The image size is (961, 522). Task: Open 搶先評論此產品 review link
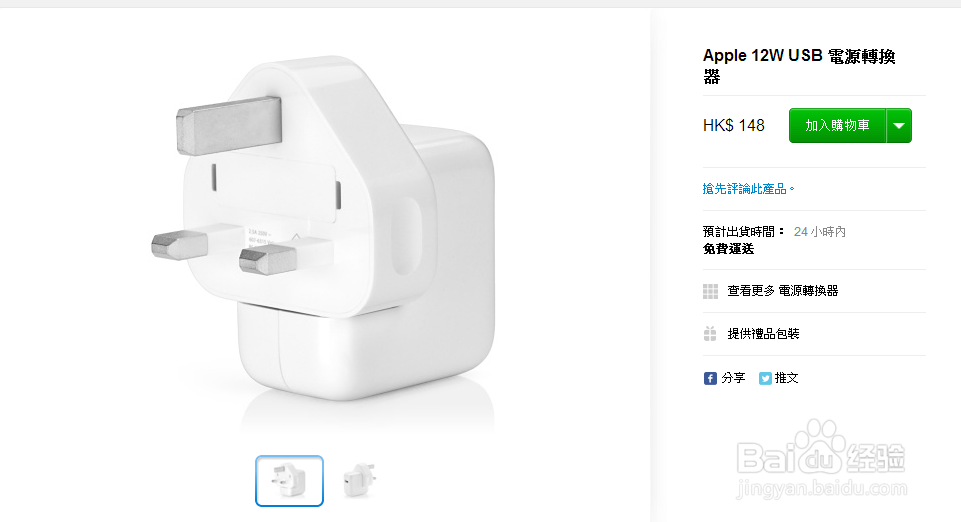coord(748,189)
